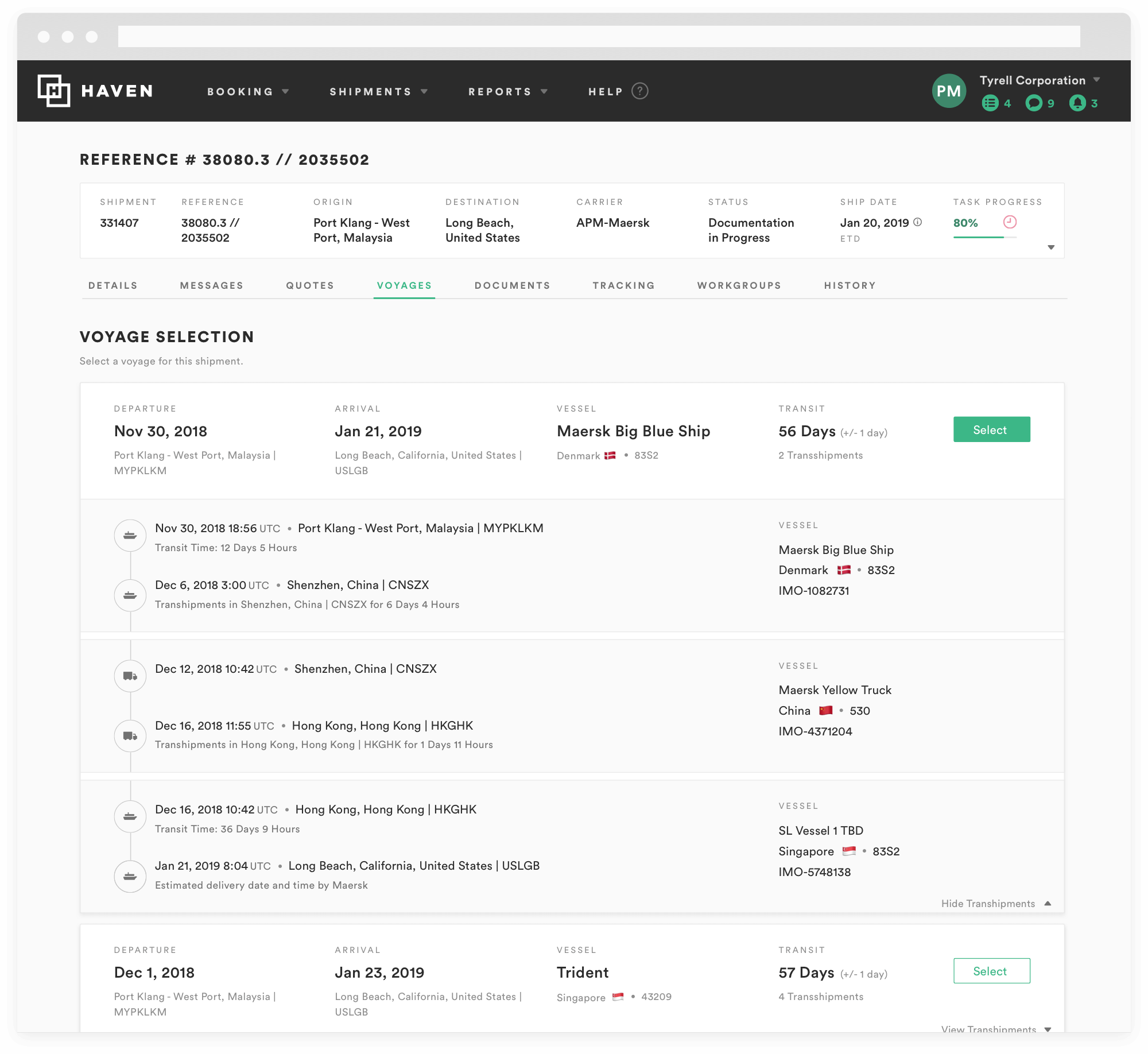Click the 57 Days transit value
The width and height of the screenshot is (1148, 1054).
tap(806, 972)
